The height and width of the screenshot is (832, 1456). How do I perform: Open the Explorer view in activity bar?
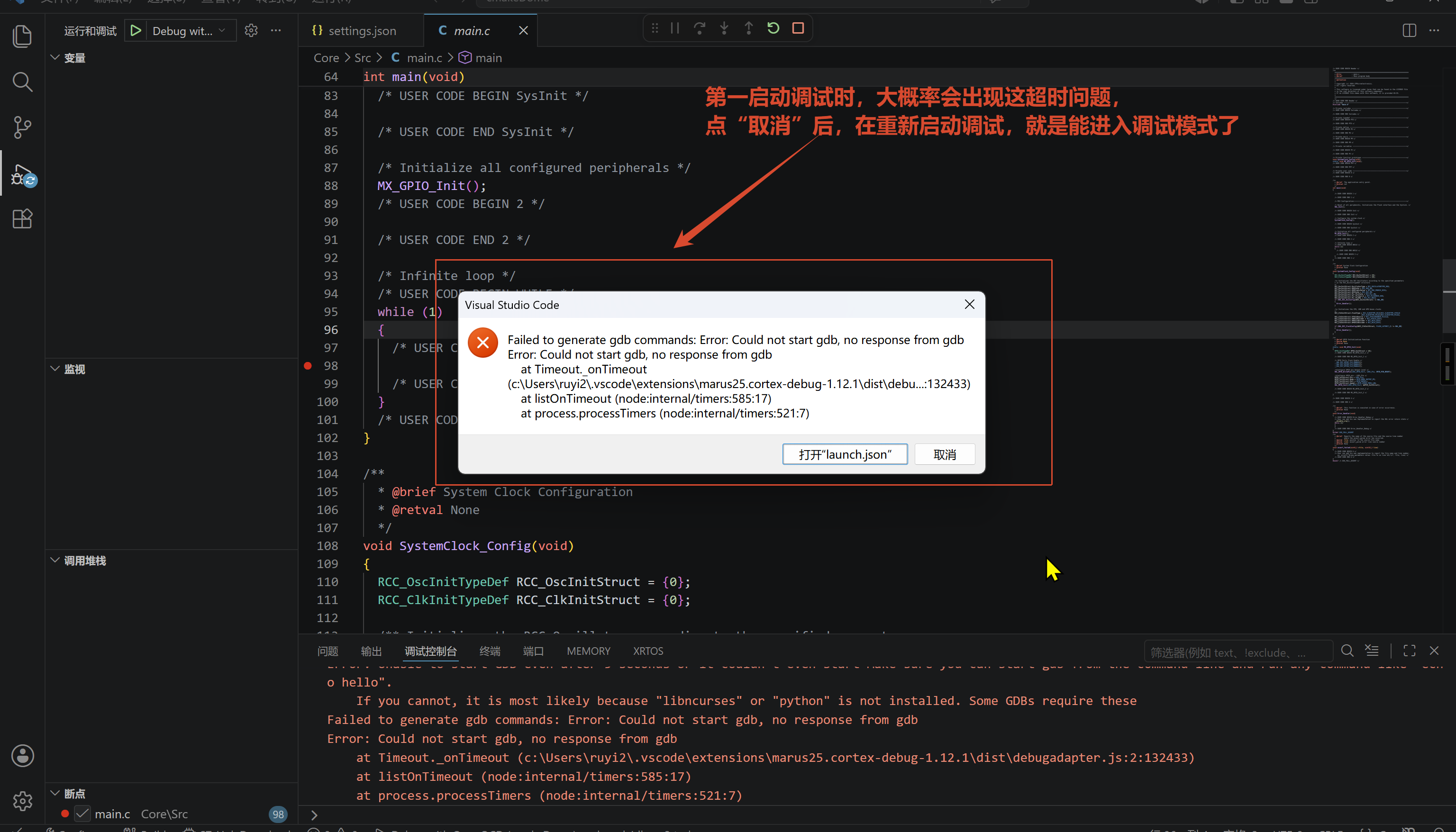(22, 36)
